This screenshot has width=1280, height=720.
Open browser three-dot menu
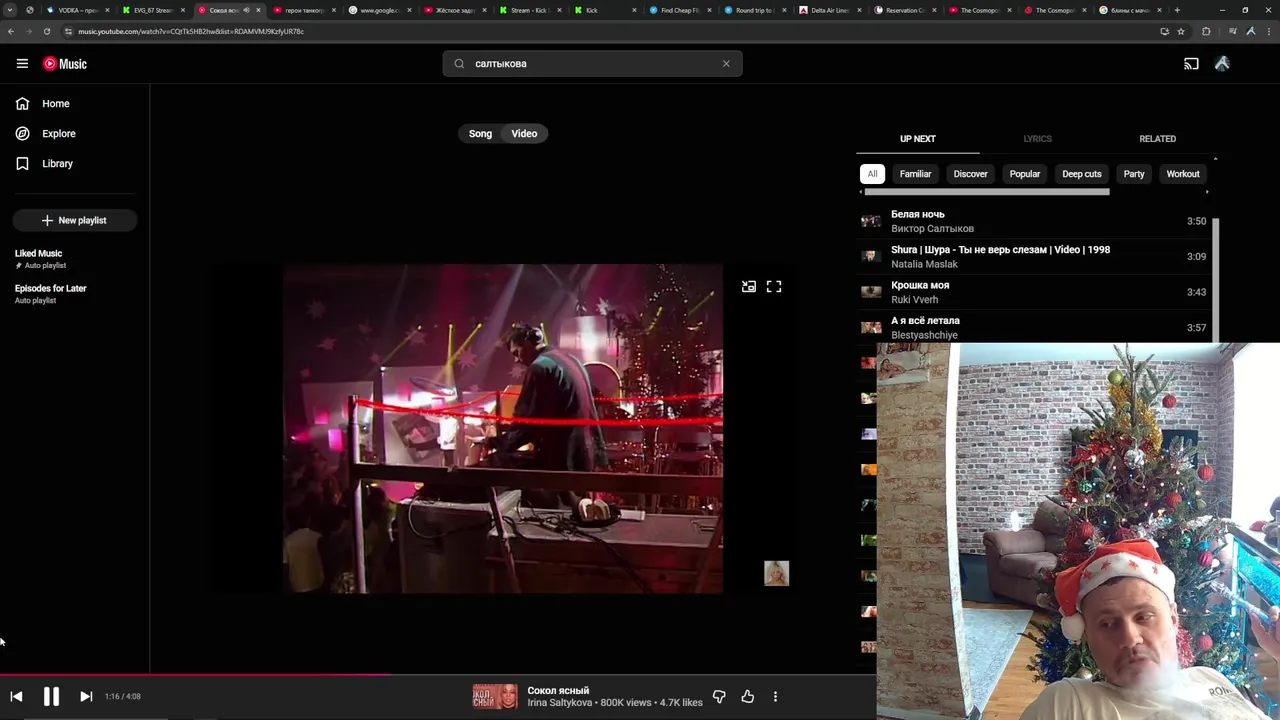(x=1267, y=31)
